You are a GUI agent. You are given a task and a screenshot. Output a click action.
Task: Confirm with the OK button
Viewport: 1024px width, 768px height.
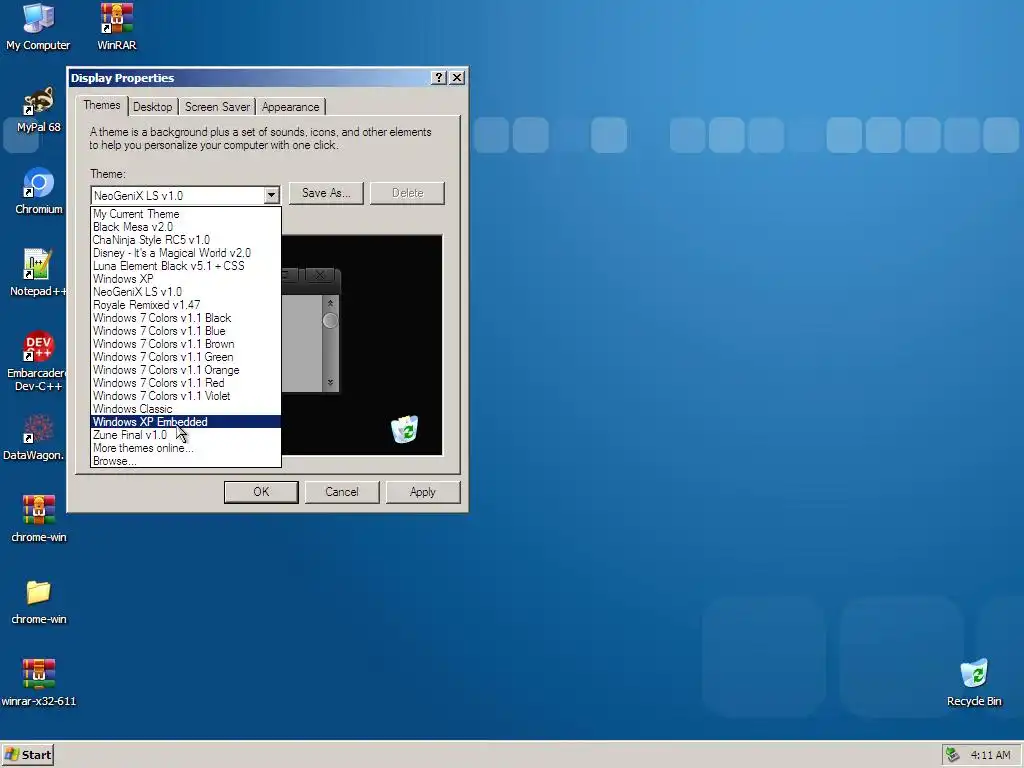[261, 492]
